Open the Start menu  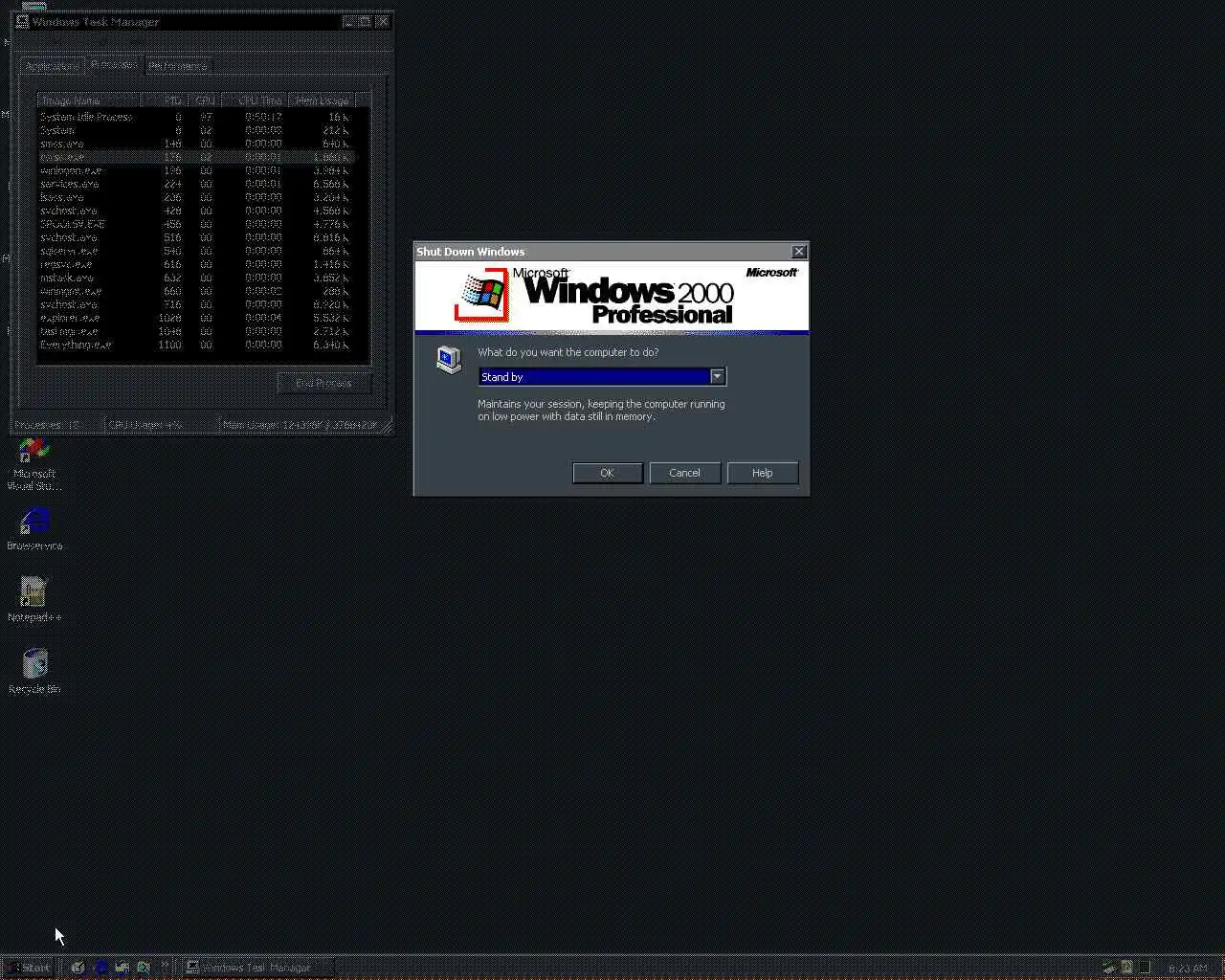[x=29, y=967]
